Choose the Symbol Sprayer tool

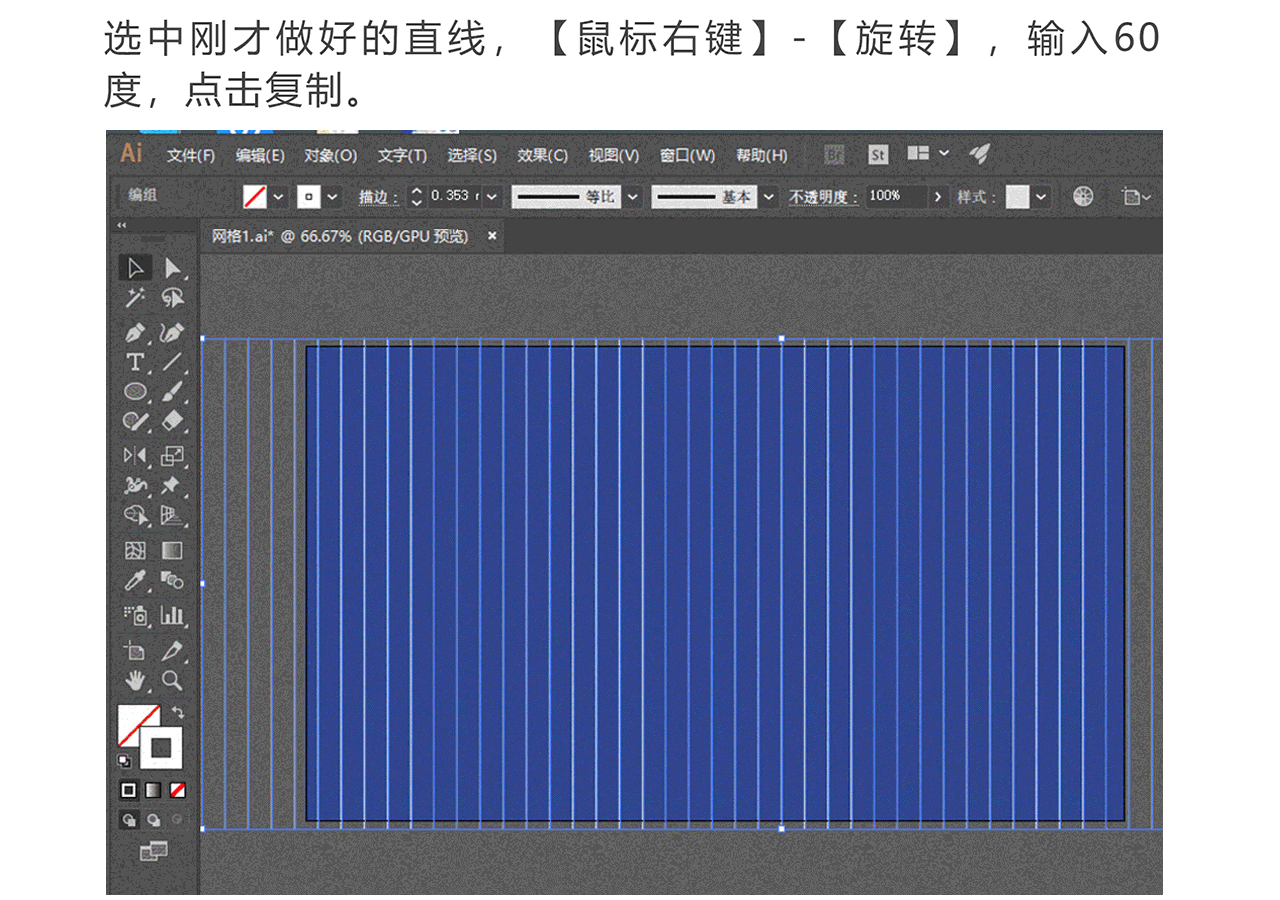pos(135,615)
